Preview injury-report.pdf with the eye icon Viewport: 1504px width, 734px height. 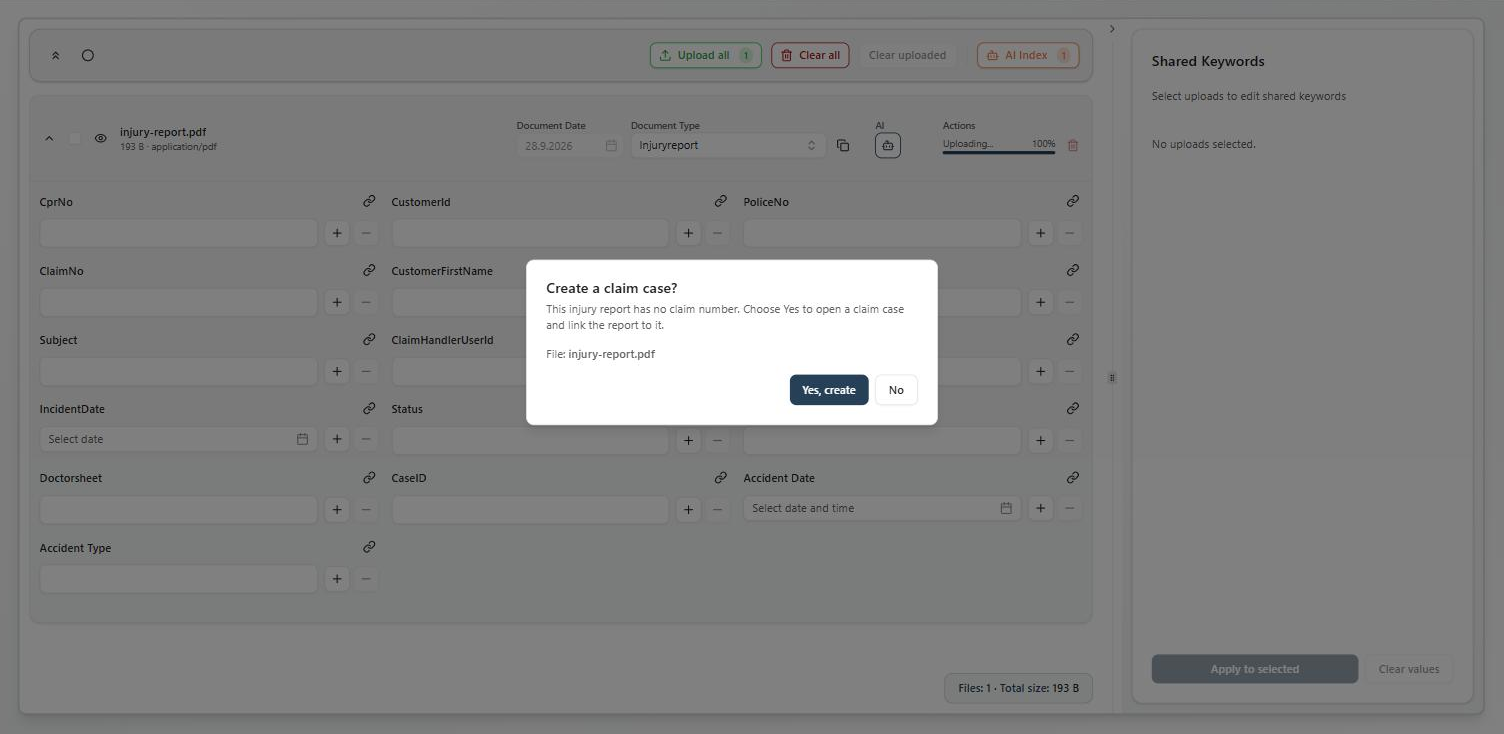point(101,139)
